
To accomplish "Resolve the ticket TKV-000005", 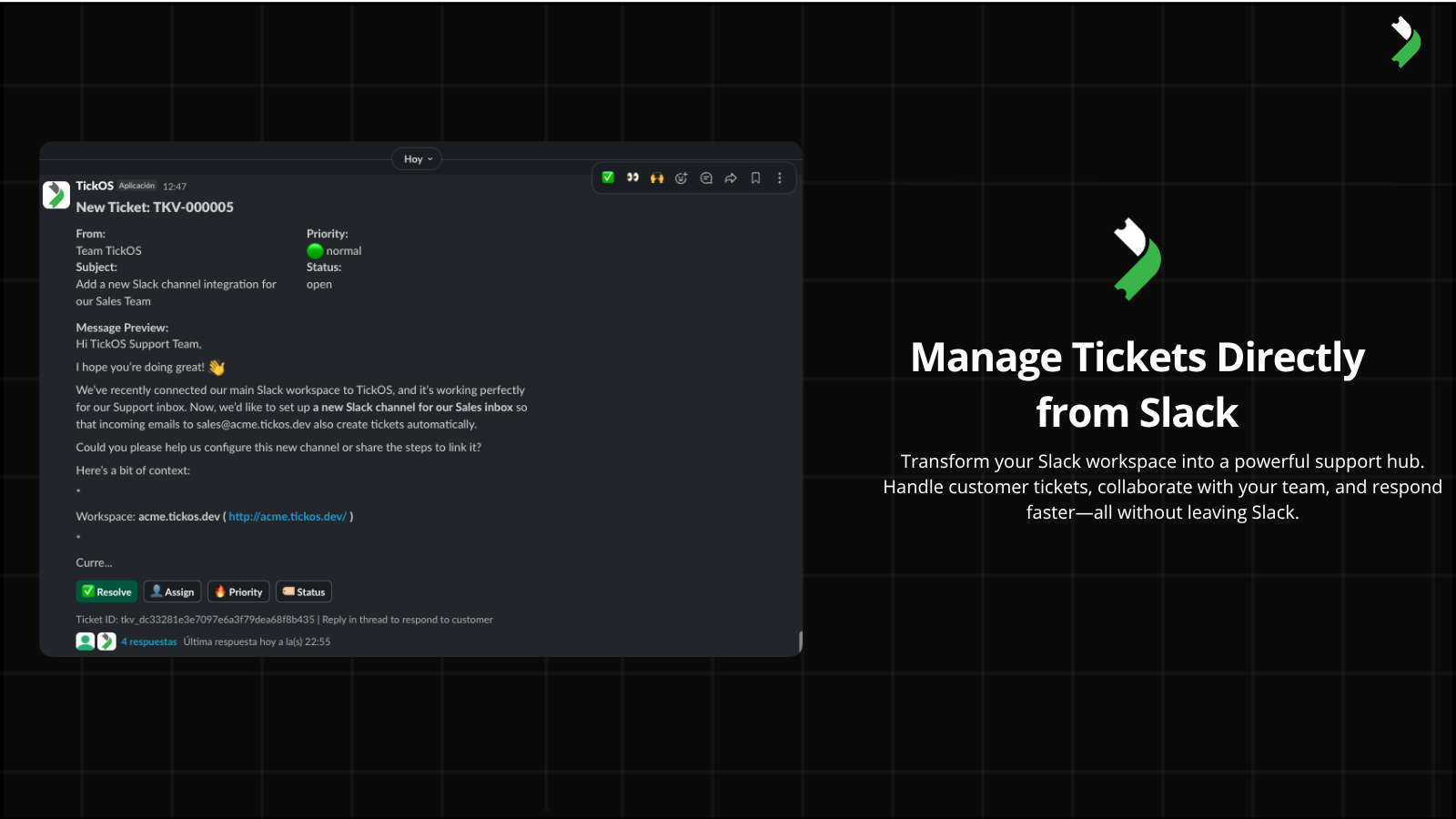I will coord(106,591).
